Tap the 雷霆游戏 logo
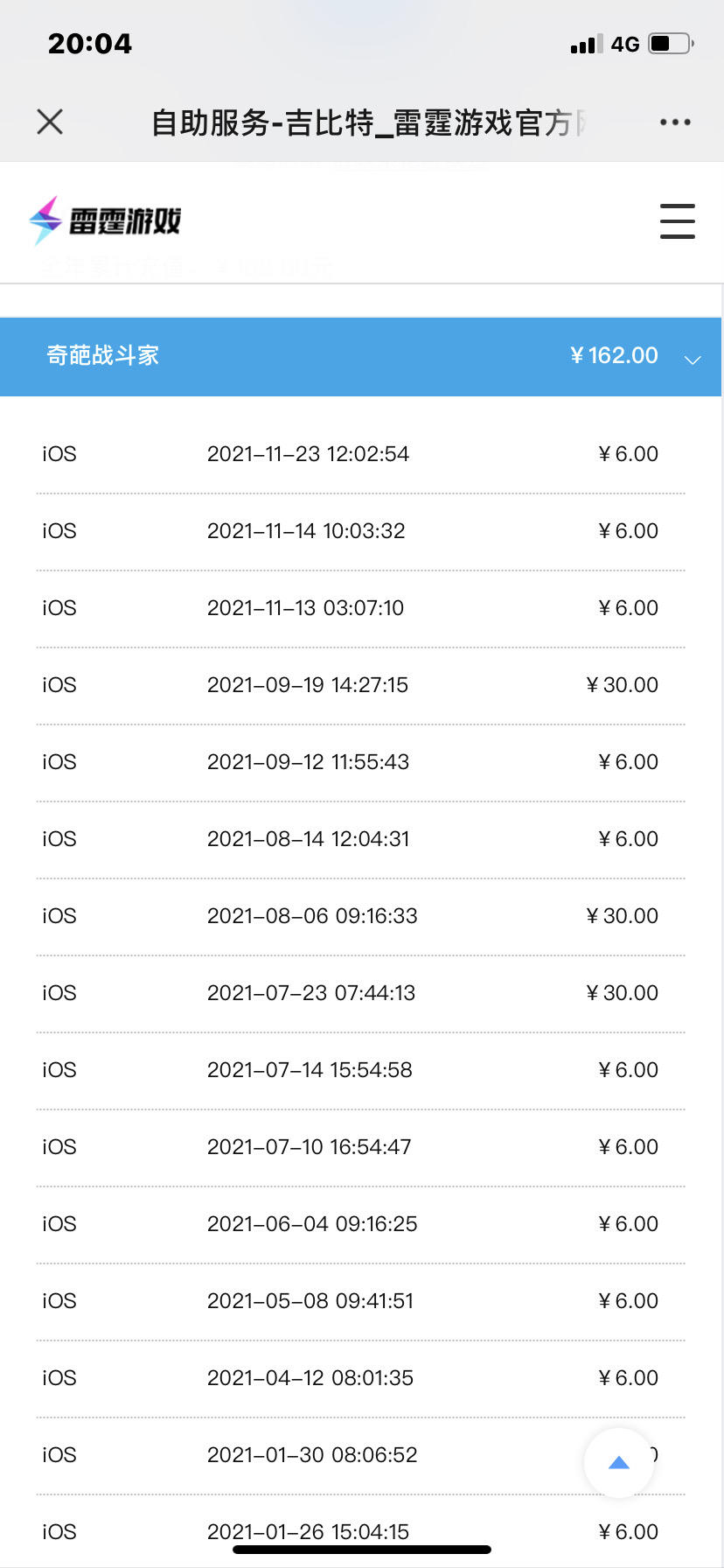Image resolution: width=724 pixels, height=1568 pixels. click(105, 220)
